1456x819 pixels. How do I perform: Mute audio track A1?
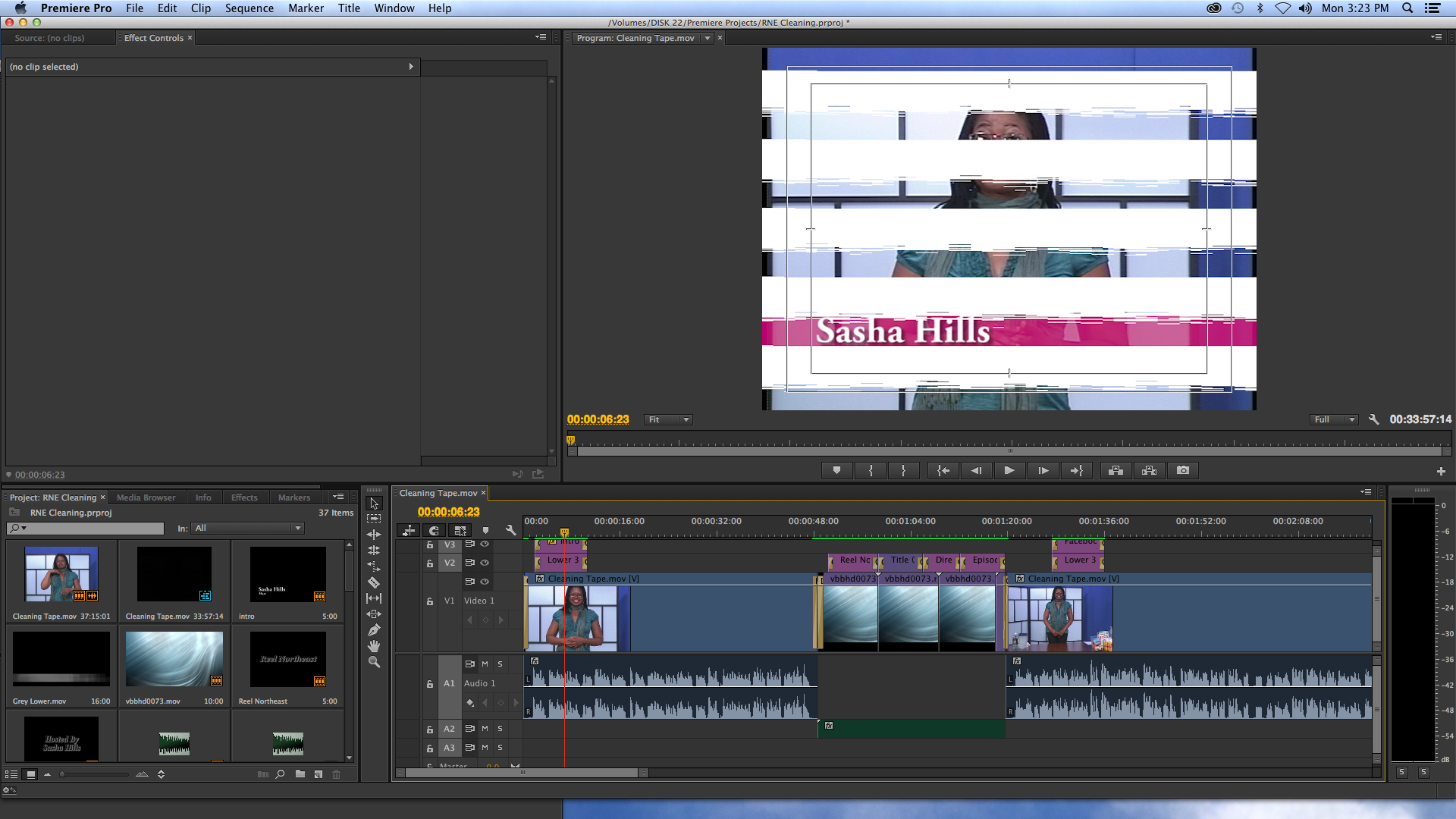[485, 664]
